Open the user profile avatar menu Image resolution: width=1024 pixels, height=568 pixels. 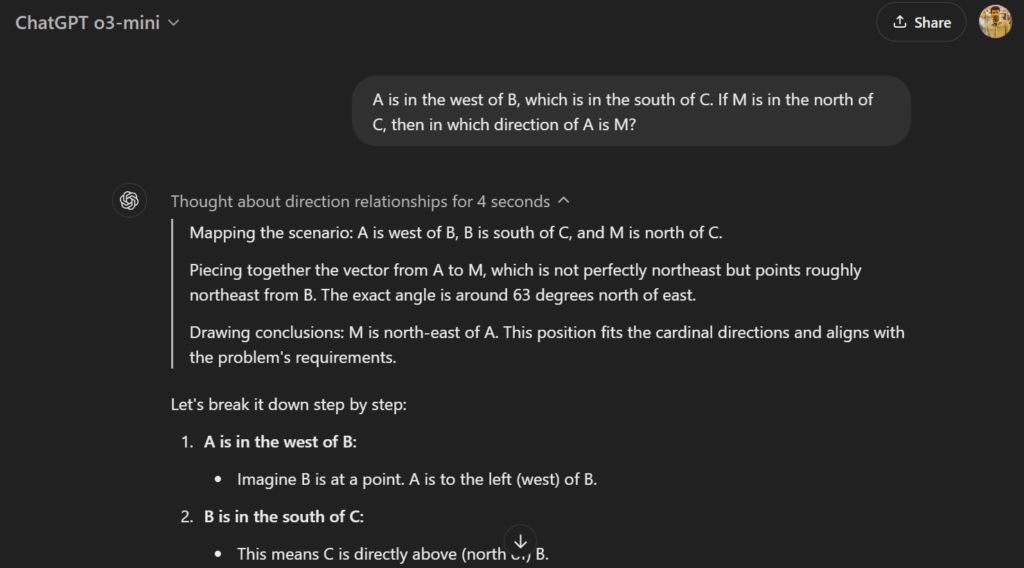(995, 22)
